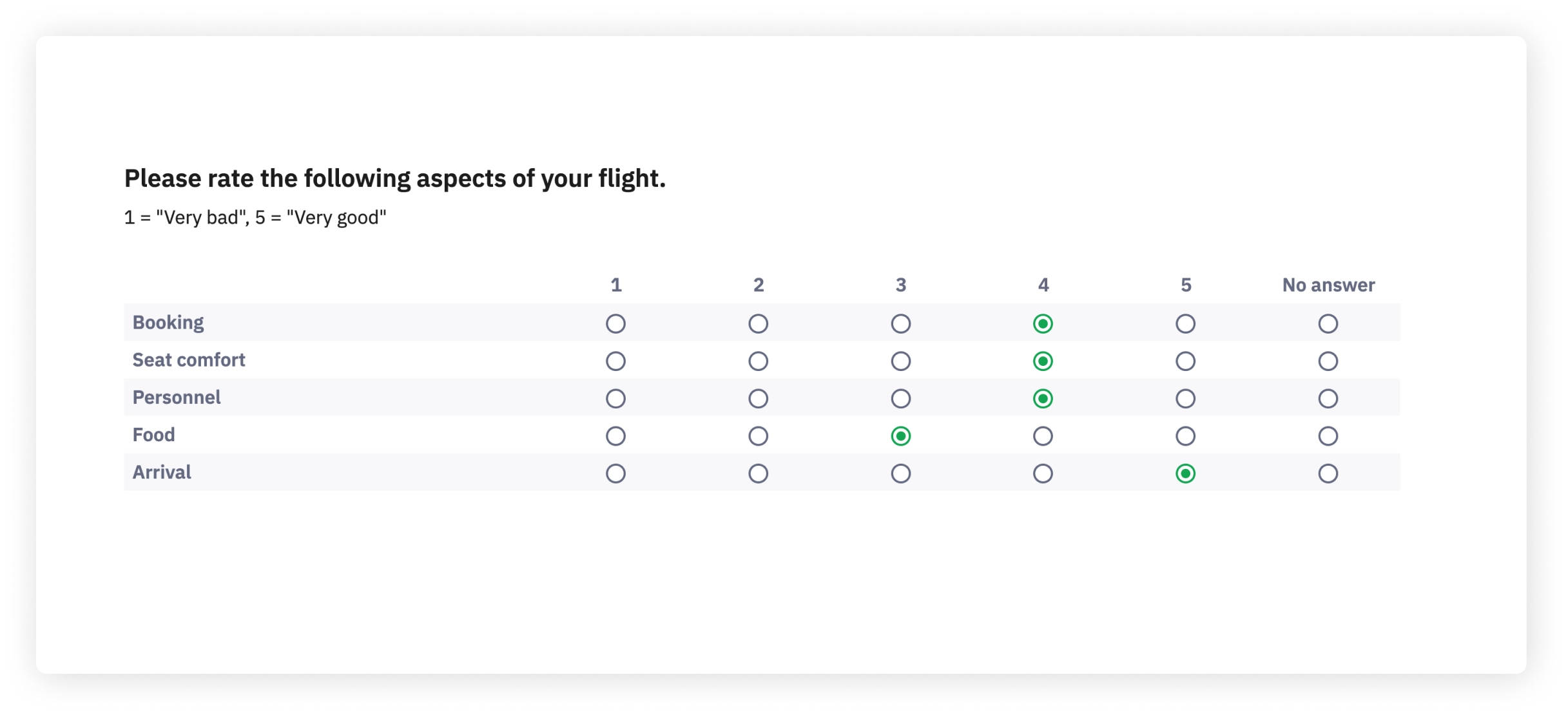Choose rating 5 for Seat comfort

pos(1186,360)
